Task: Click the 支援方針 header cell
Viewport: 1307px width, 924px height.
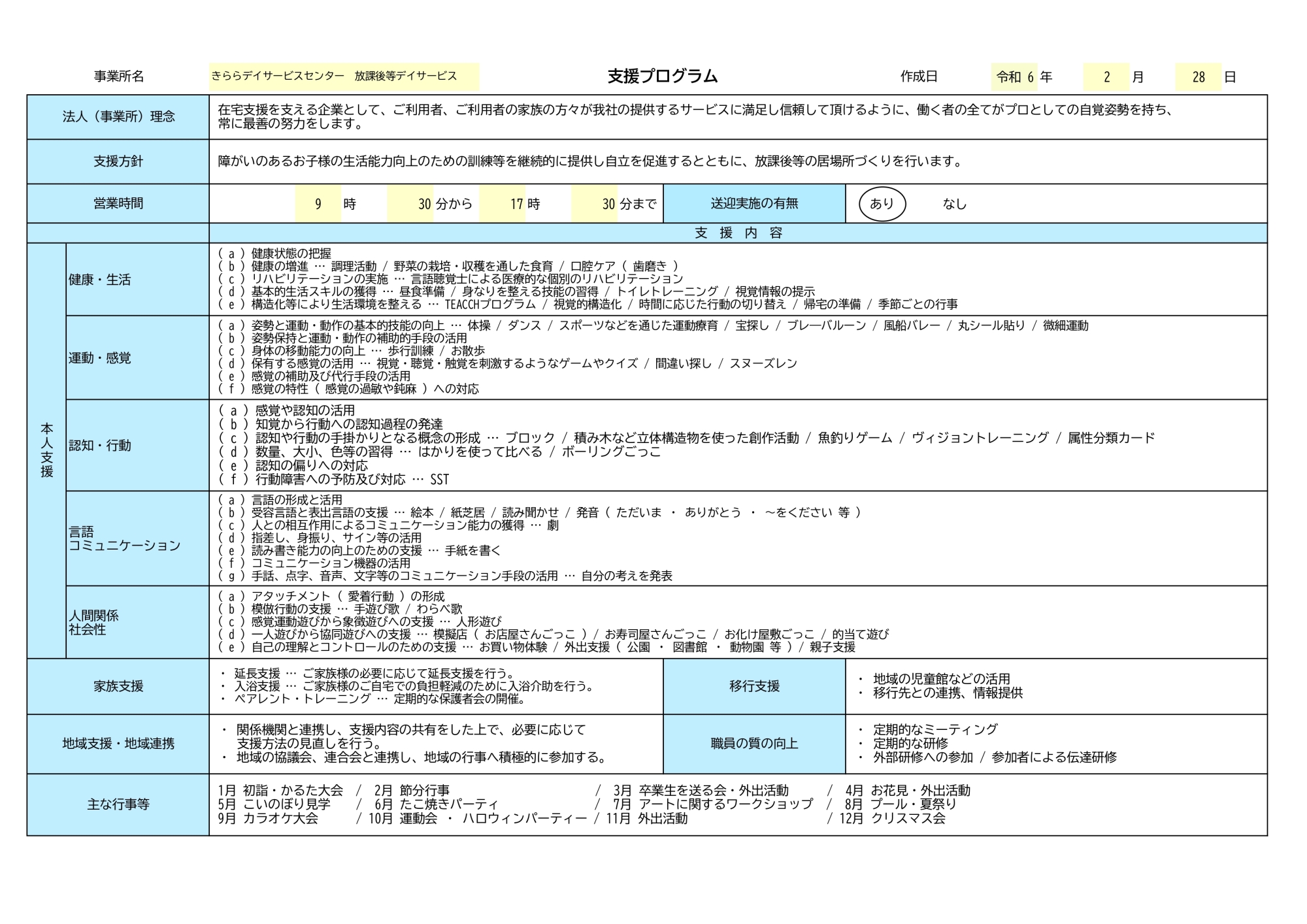Action: point(118,161)
